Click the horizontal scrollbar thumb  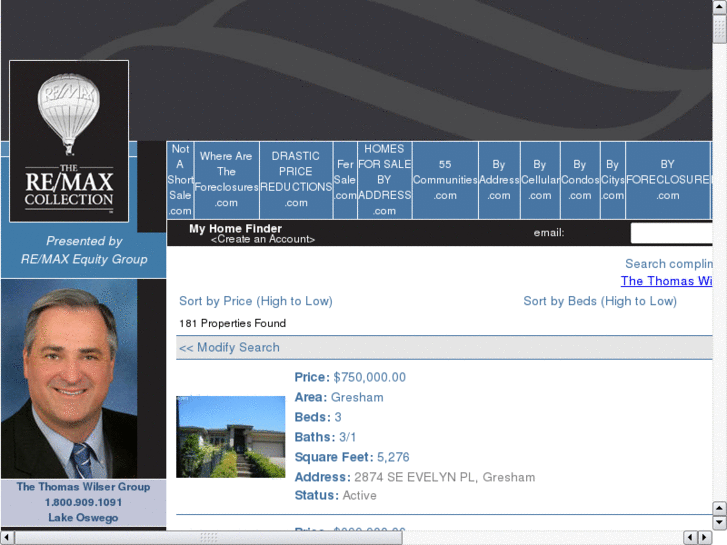click(208, 537)
